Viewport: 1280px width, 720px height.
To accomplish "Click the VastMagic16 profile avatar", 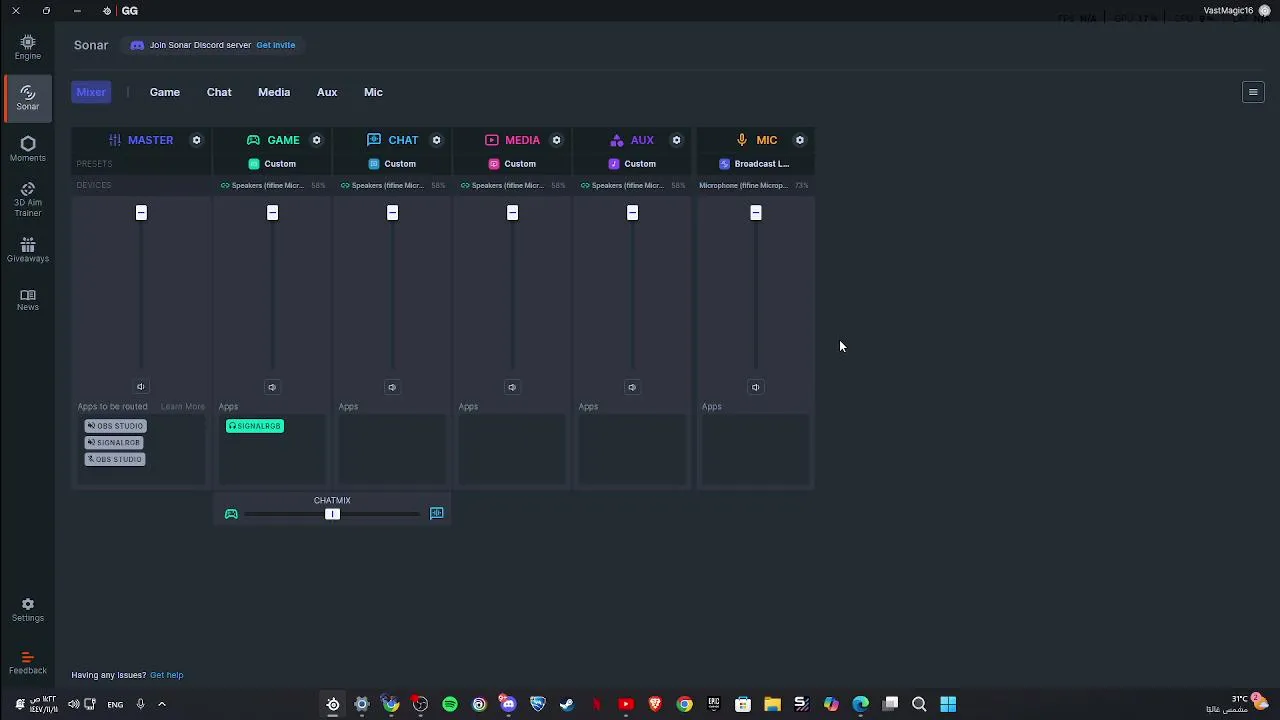I will [1264, 11].
